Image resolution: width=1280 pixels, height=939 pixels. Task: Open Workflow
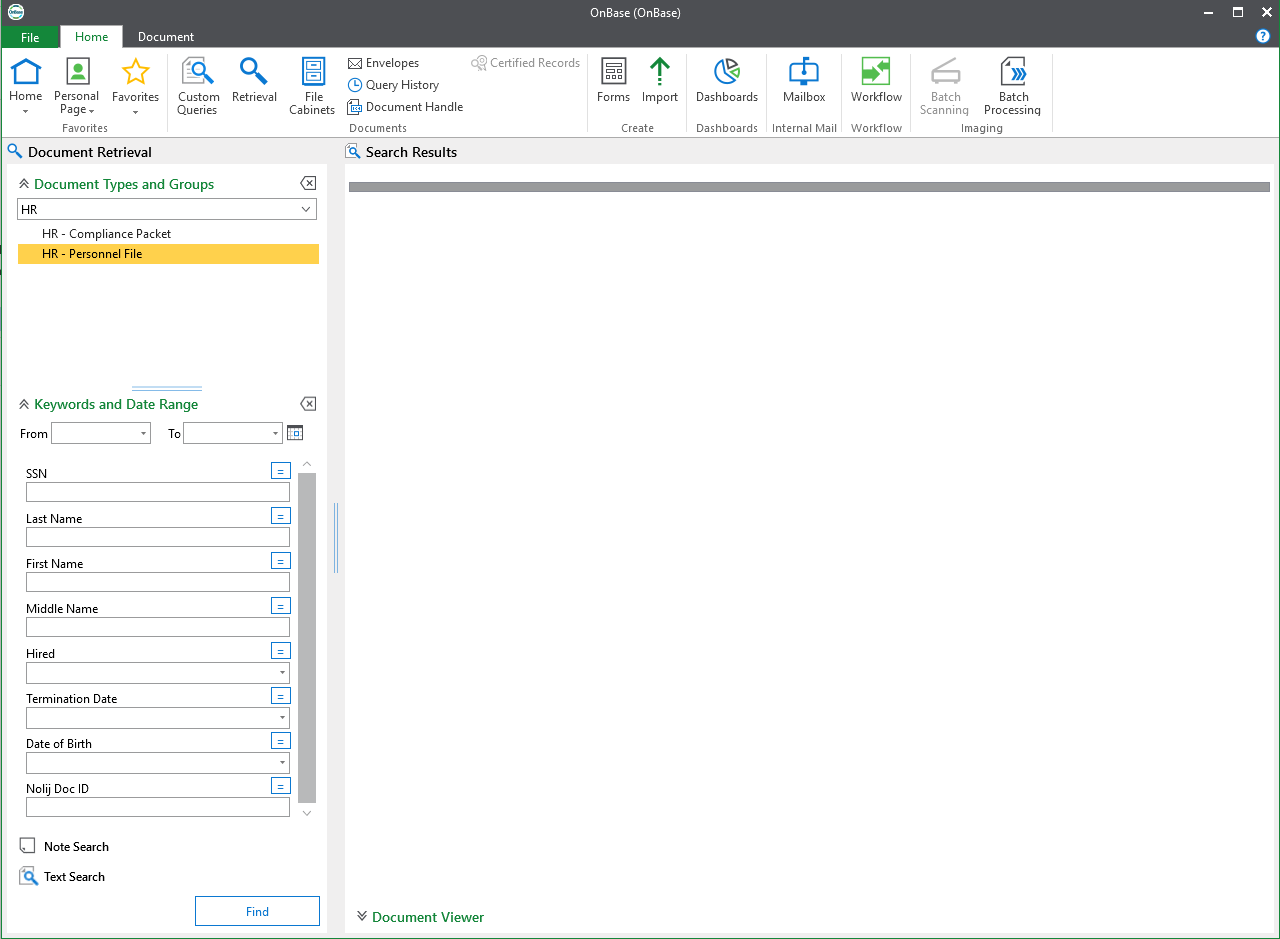[x=876, y=80]
